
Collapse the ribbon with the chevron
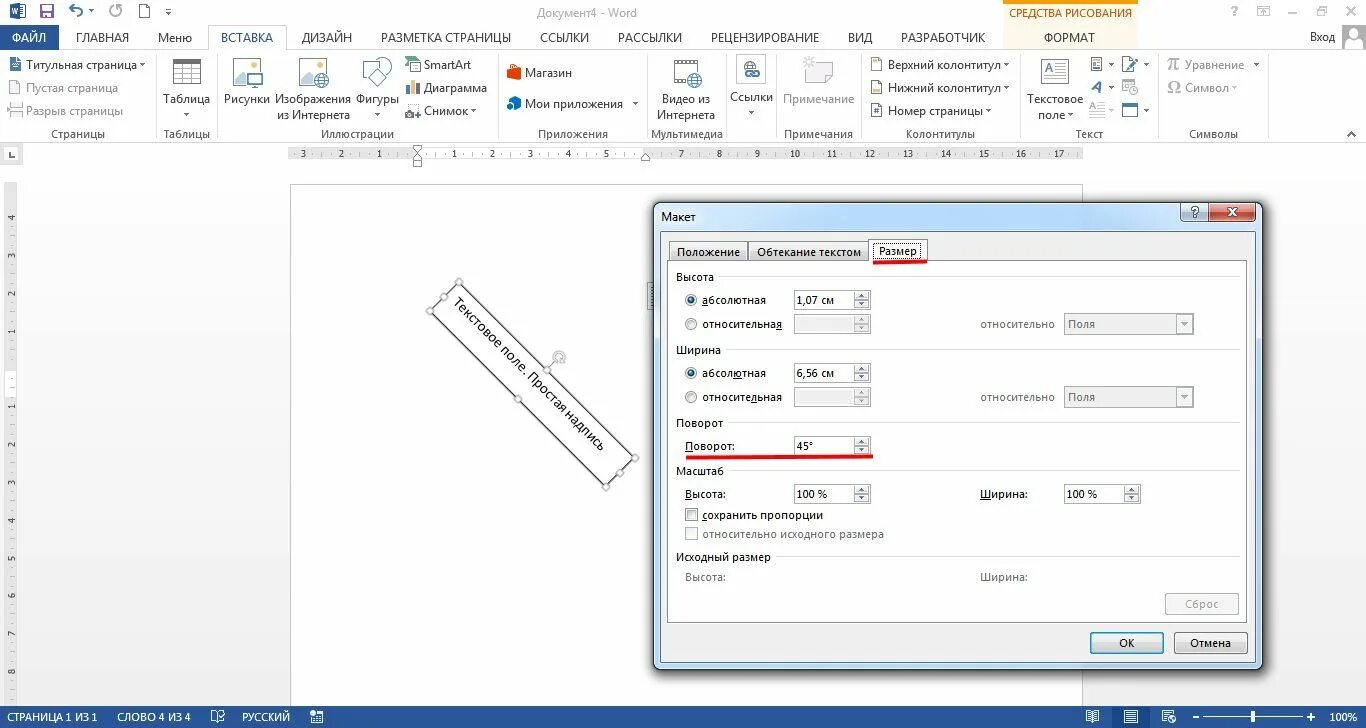(x=1352, y=134)
